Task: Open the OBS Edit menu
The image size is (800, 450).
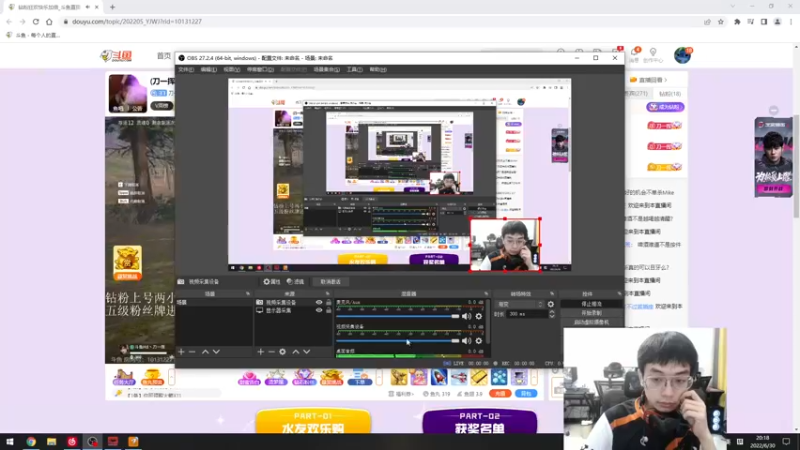Action: (208, 69)
